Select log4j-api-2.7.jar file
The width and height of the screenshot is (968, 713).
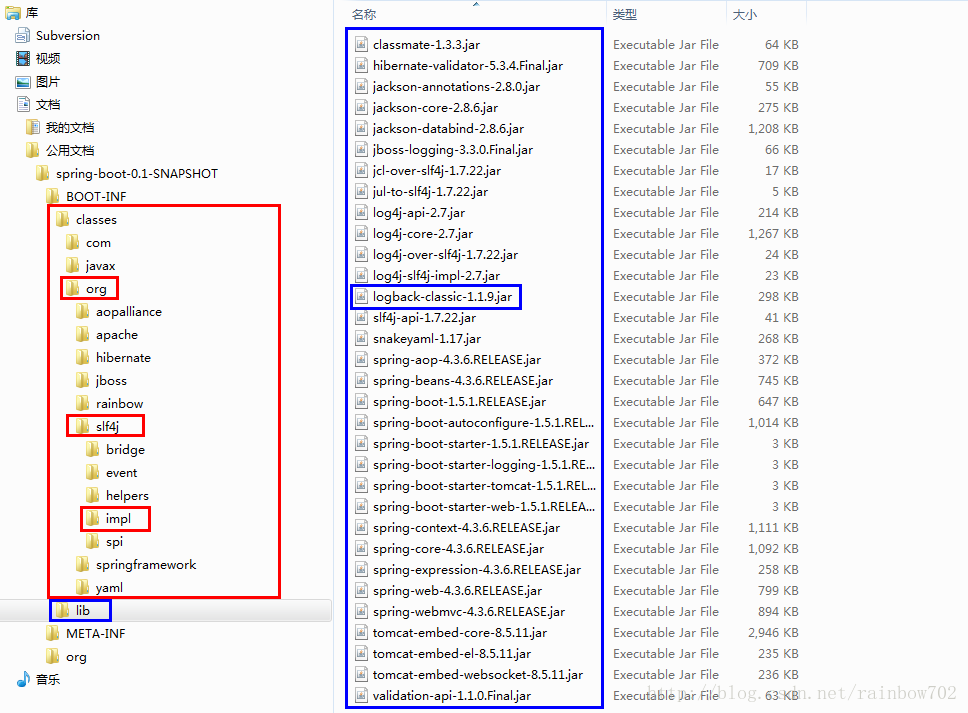[419, 212]
